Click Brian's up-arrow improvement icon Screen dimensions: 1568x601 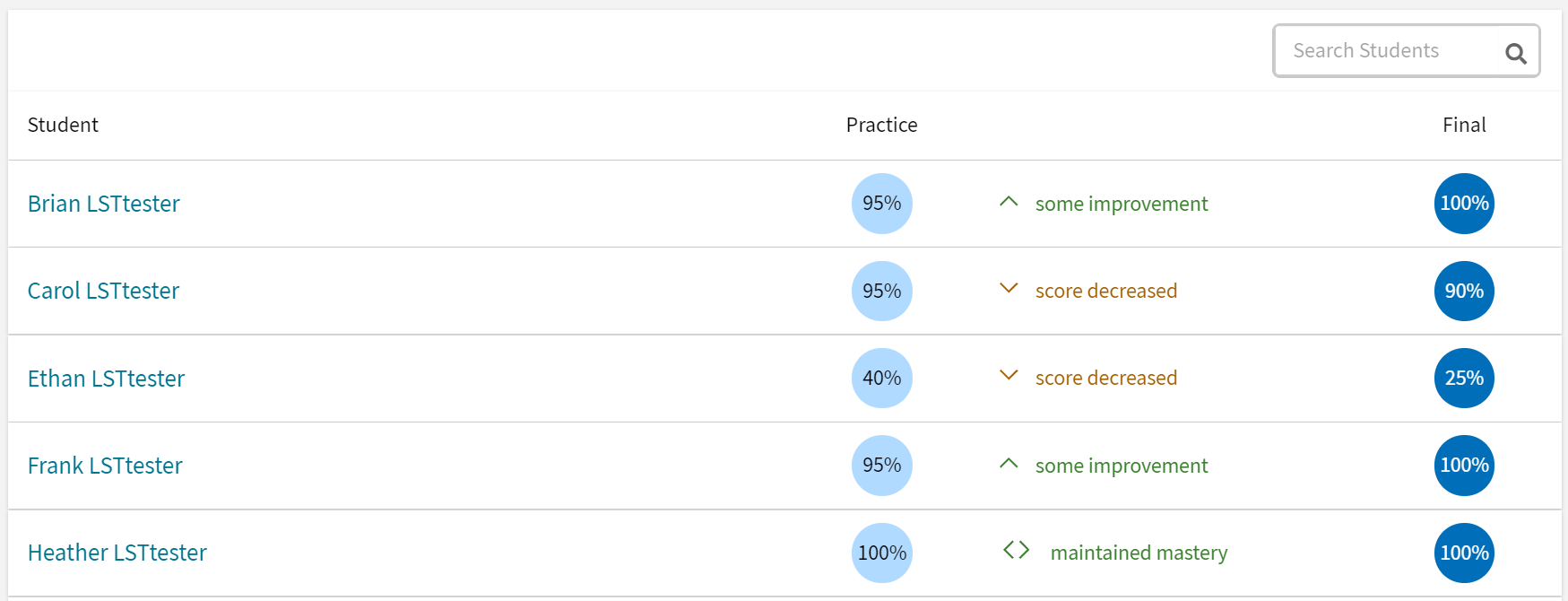(x=1009, y=203)
